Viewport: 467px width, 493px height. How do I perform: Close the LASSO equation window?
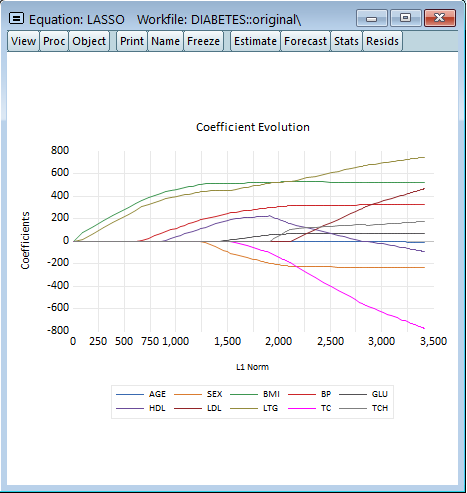pyautogui.click(x=440, y=18)
